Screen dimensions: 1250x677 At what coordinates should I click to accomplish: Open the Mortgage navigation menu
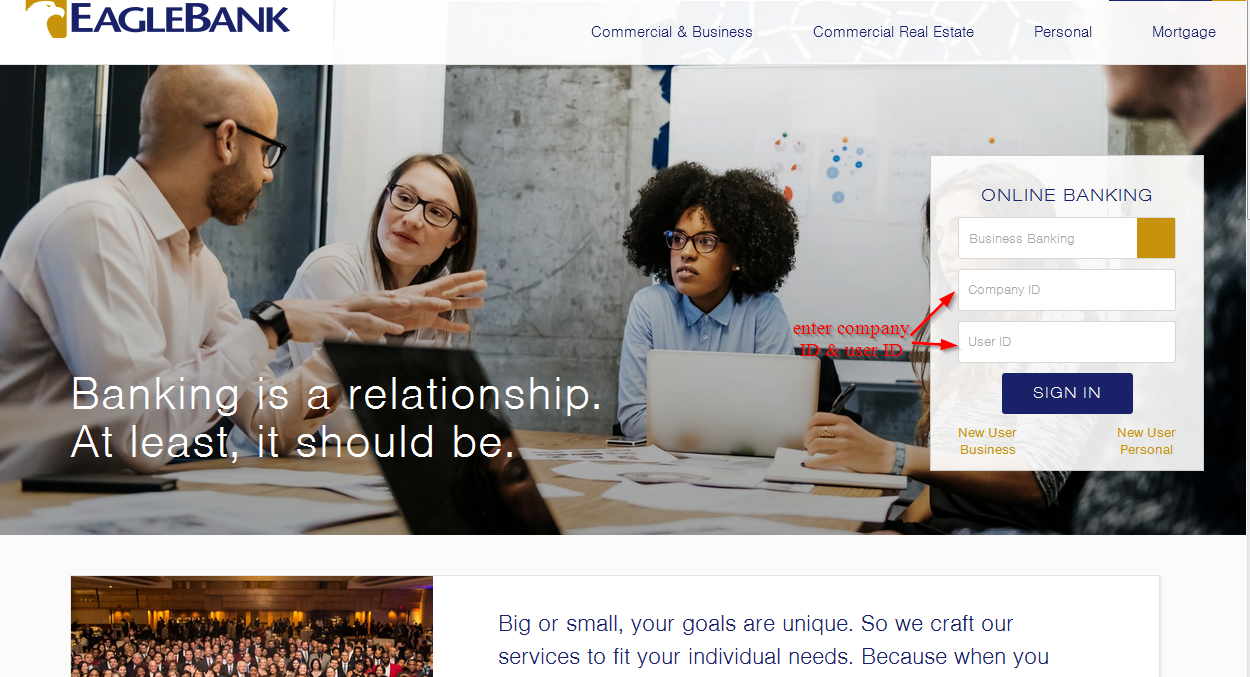1184,32
